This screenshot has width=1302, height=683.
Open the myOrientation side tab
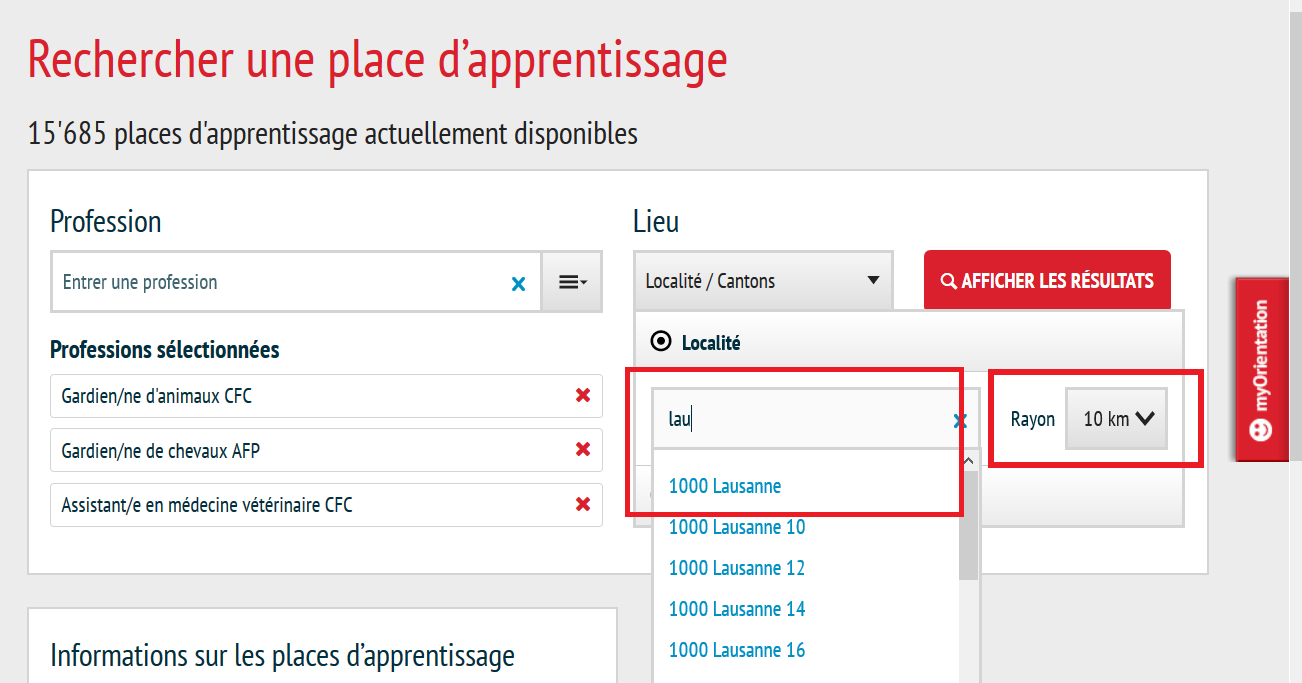(1261, 369)
